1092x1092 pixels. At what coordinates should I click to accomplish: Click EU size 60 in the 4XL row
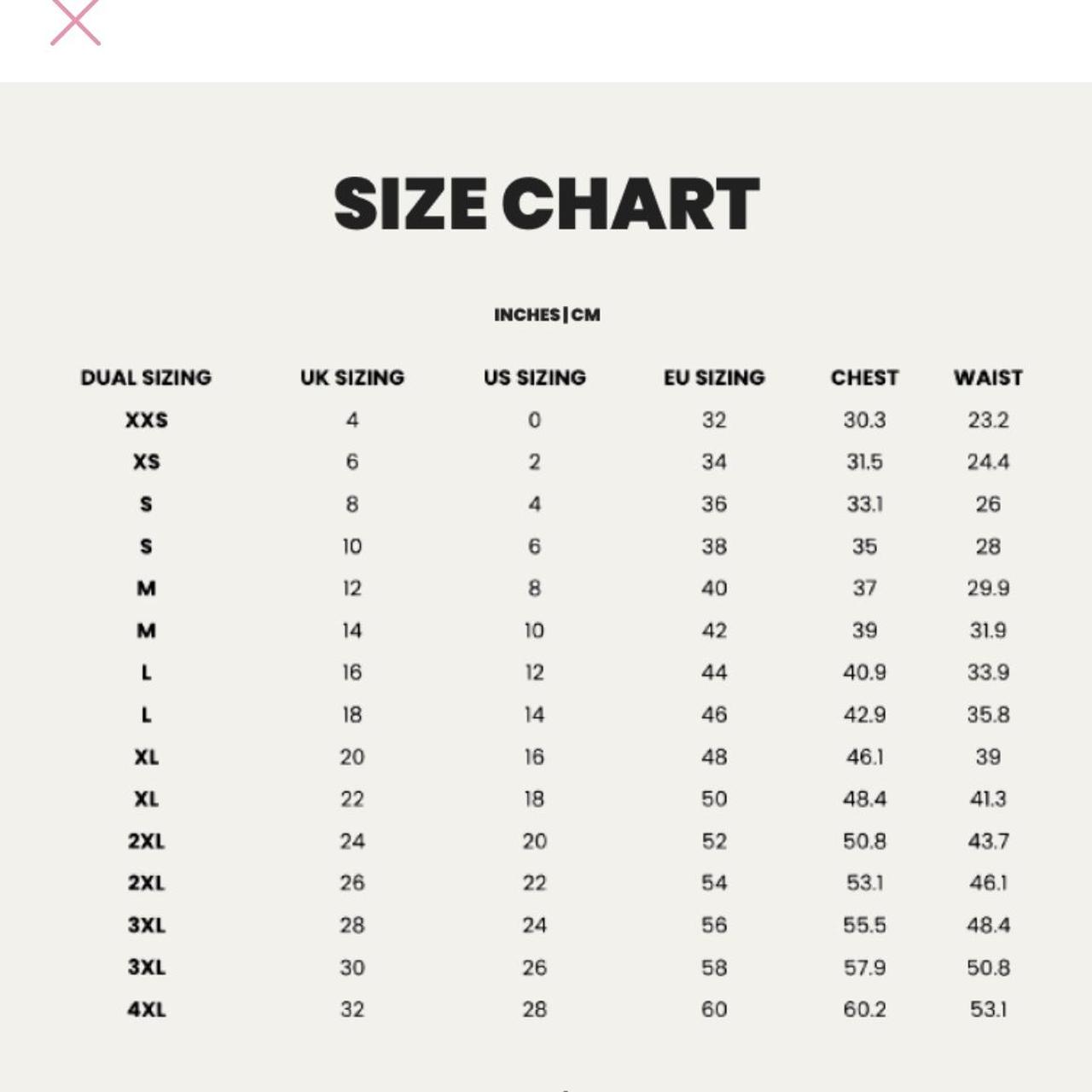714,1009
